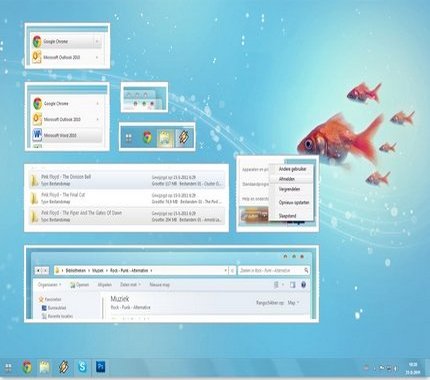Open the Start button on the bottom taskbar
430x380 pixels.
8,367
